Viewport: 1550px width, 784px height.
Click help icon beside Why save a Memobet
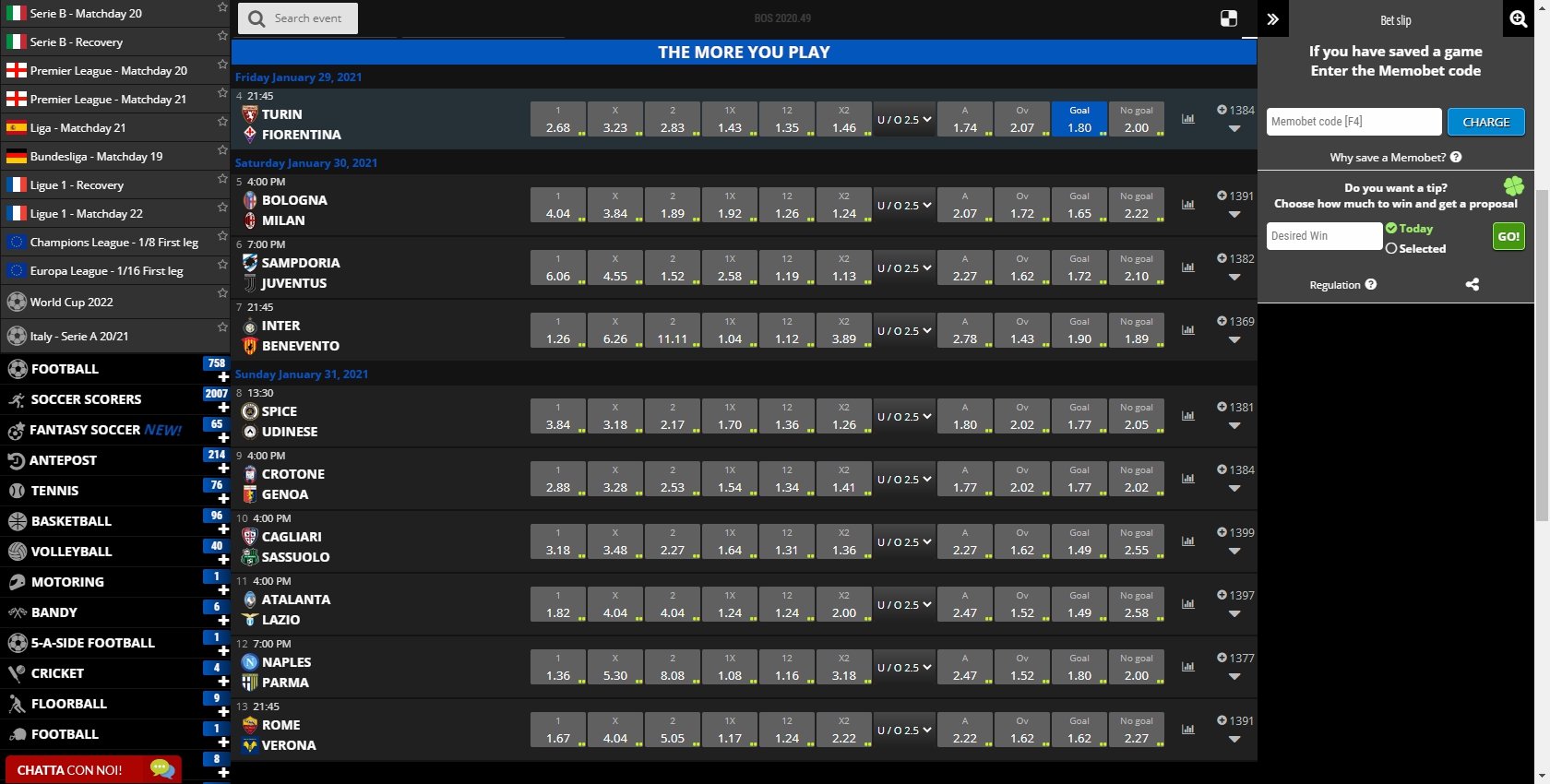point(1456,157)
